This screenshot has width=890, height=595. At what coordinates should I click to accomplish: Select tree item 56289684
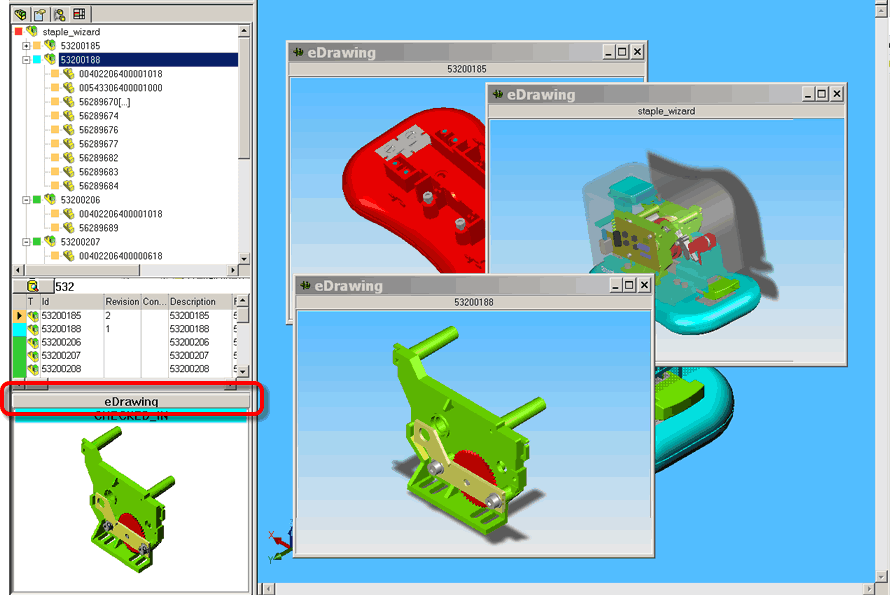(x=99, y=186)
